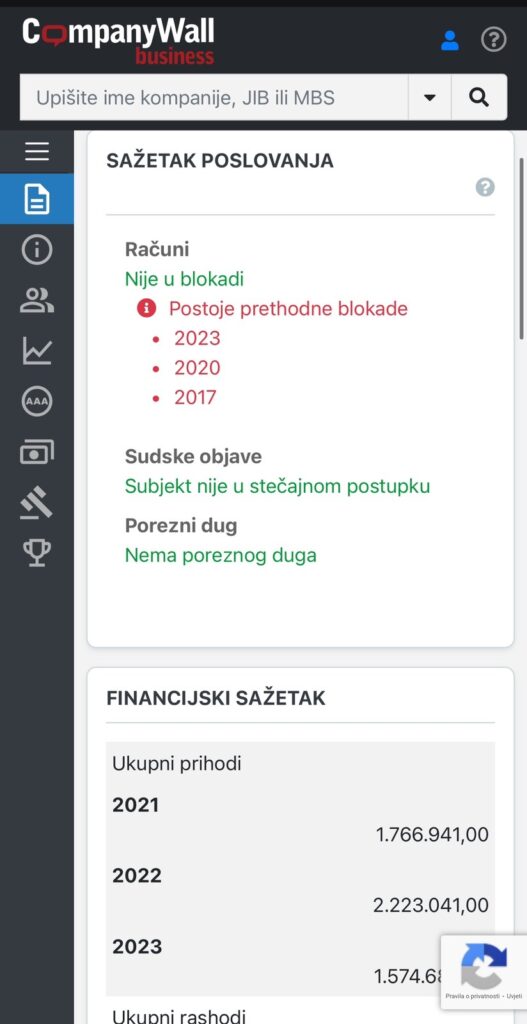Expand the search options dropdown arrow
527x1024 pixels.
[430, 97]
